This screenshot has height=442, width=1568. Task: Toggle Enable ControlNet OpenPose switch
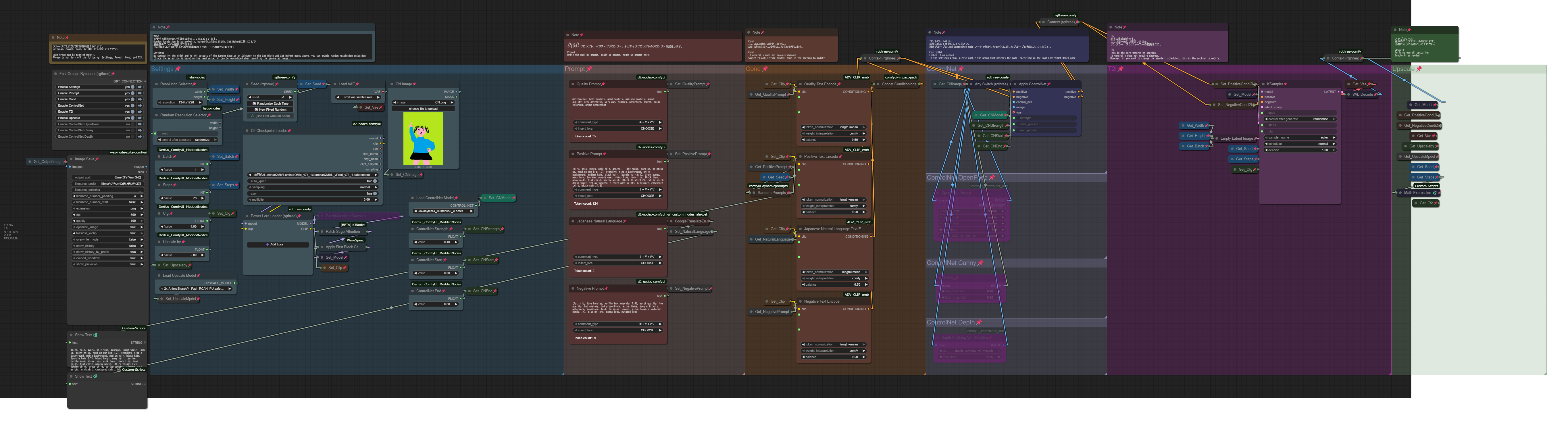coord(132,124)
